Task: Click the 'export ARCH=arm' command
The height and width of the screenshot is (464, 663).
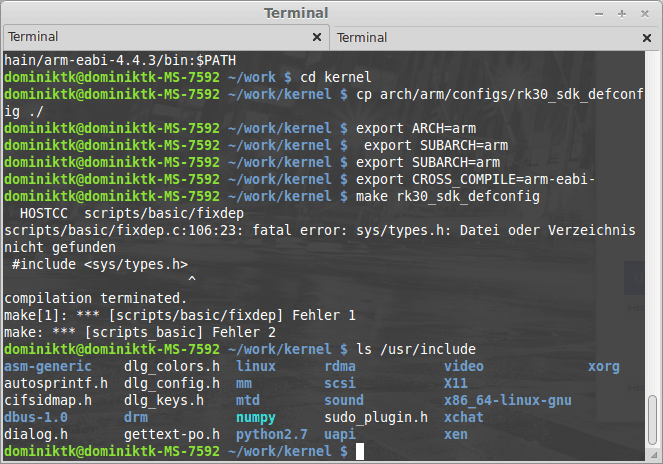Action: [416, 129]
